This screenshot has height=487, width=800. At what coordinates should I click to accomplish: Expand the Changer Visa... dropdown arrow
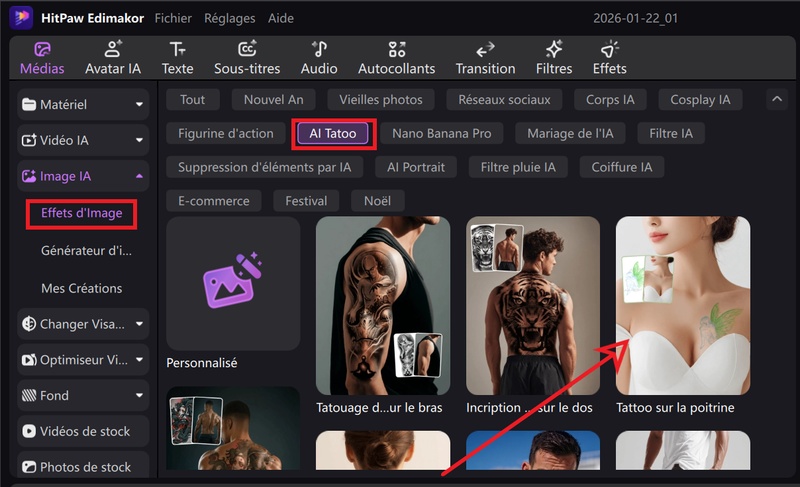click(x=139, y=324)
